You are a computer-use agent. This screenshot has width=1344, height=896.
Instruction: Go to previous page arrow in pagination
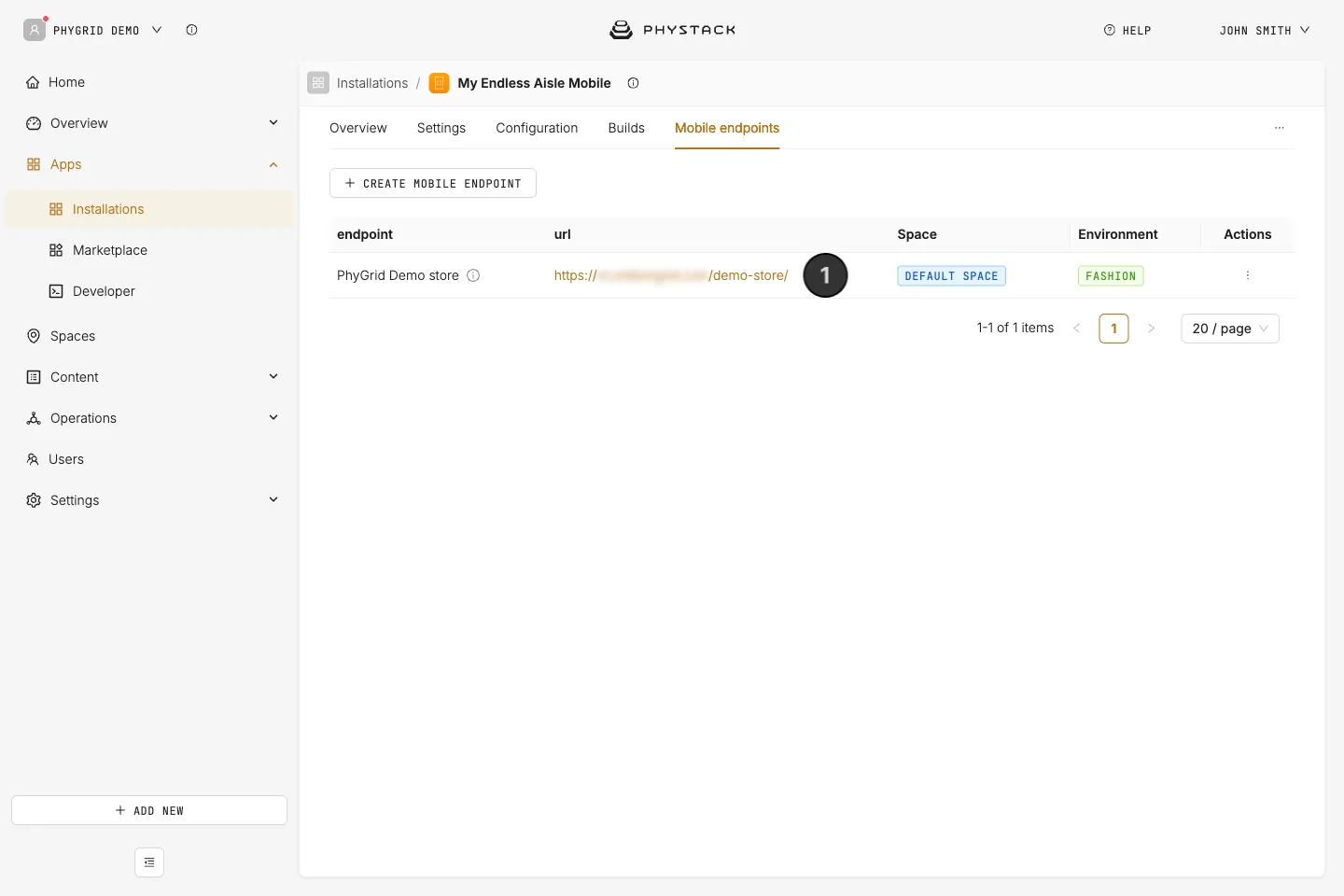tap(1076, 329)
